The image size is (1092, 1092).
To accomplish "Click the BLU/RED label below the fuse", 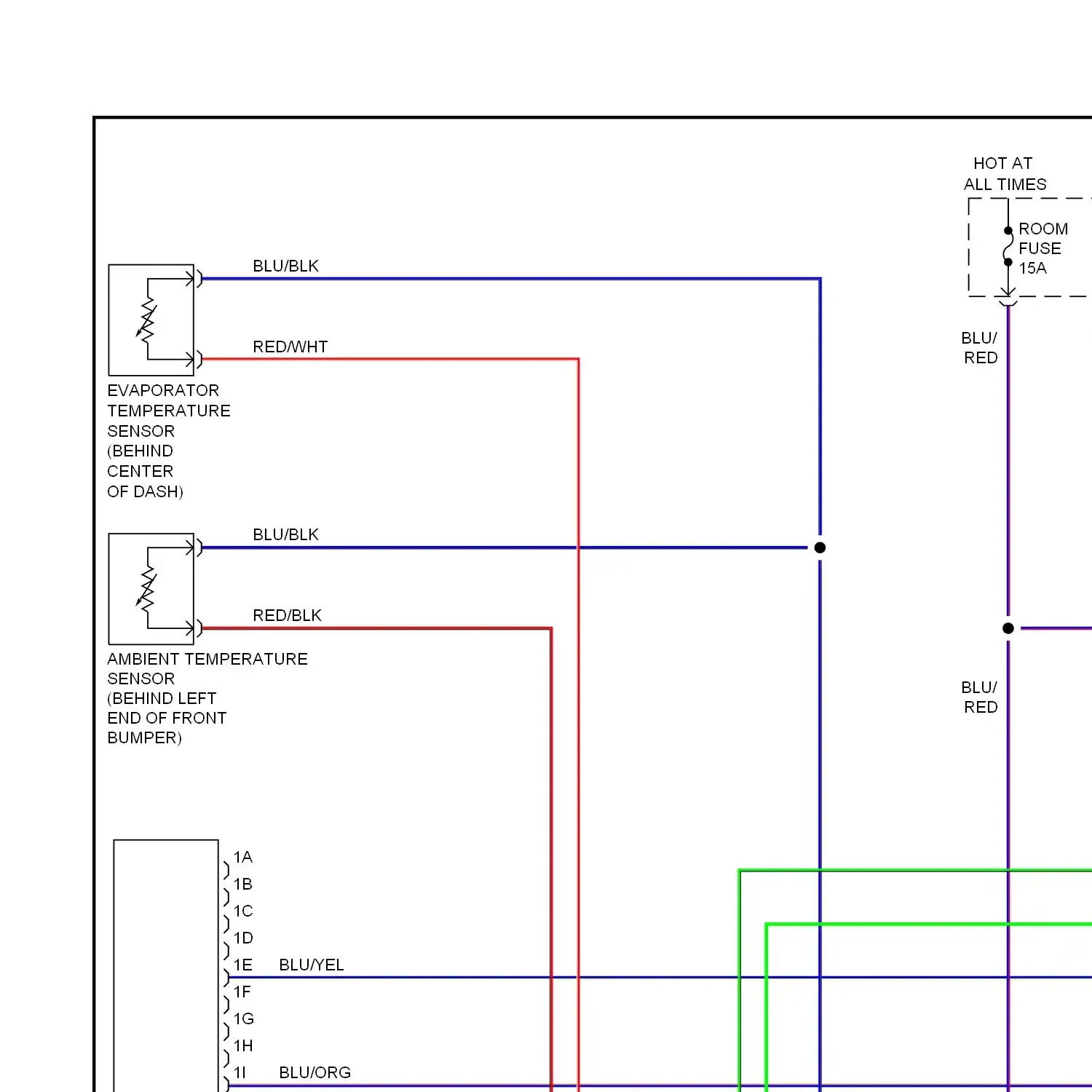I will [x=980, y=348].
